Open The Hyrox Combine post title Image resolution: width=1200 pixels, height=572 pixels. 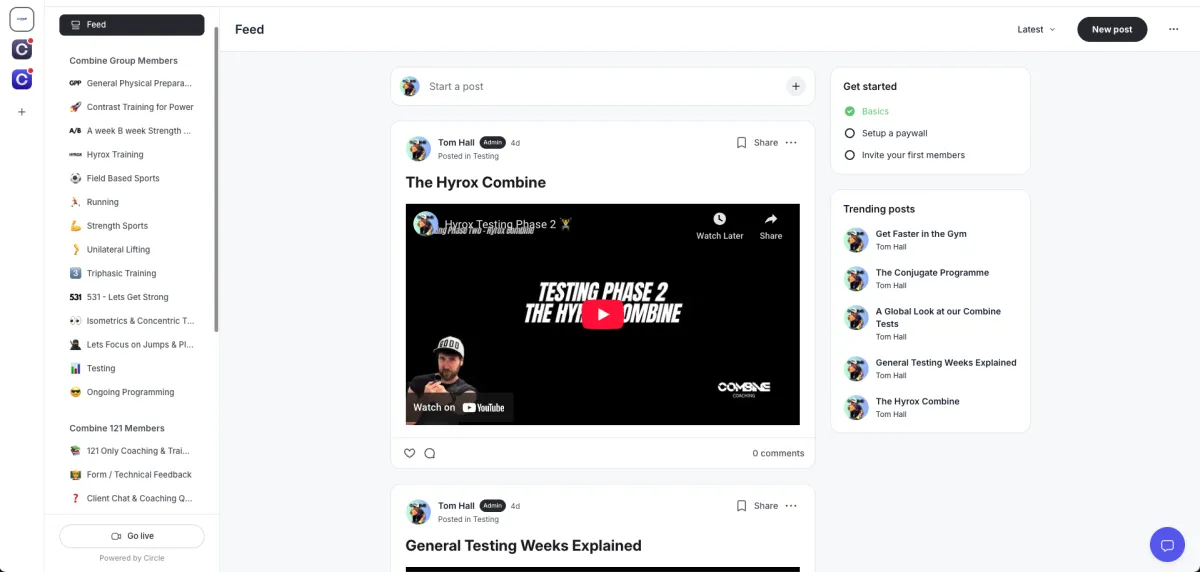[x=476, y=183]
